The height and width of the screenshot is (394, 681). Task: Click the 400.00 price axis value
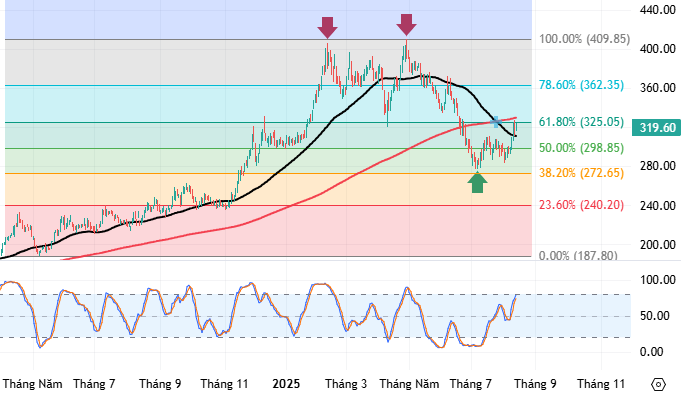click(658, 49)
